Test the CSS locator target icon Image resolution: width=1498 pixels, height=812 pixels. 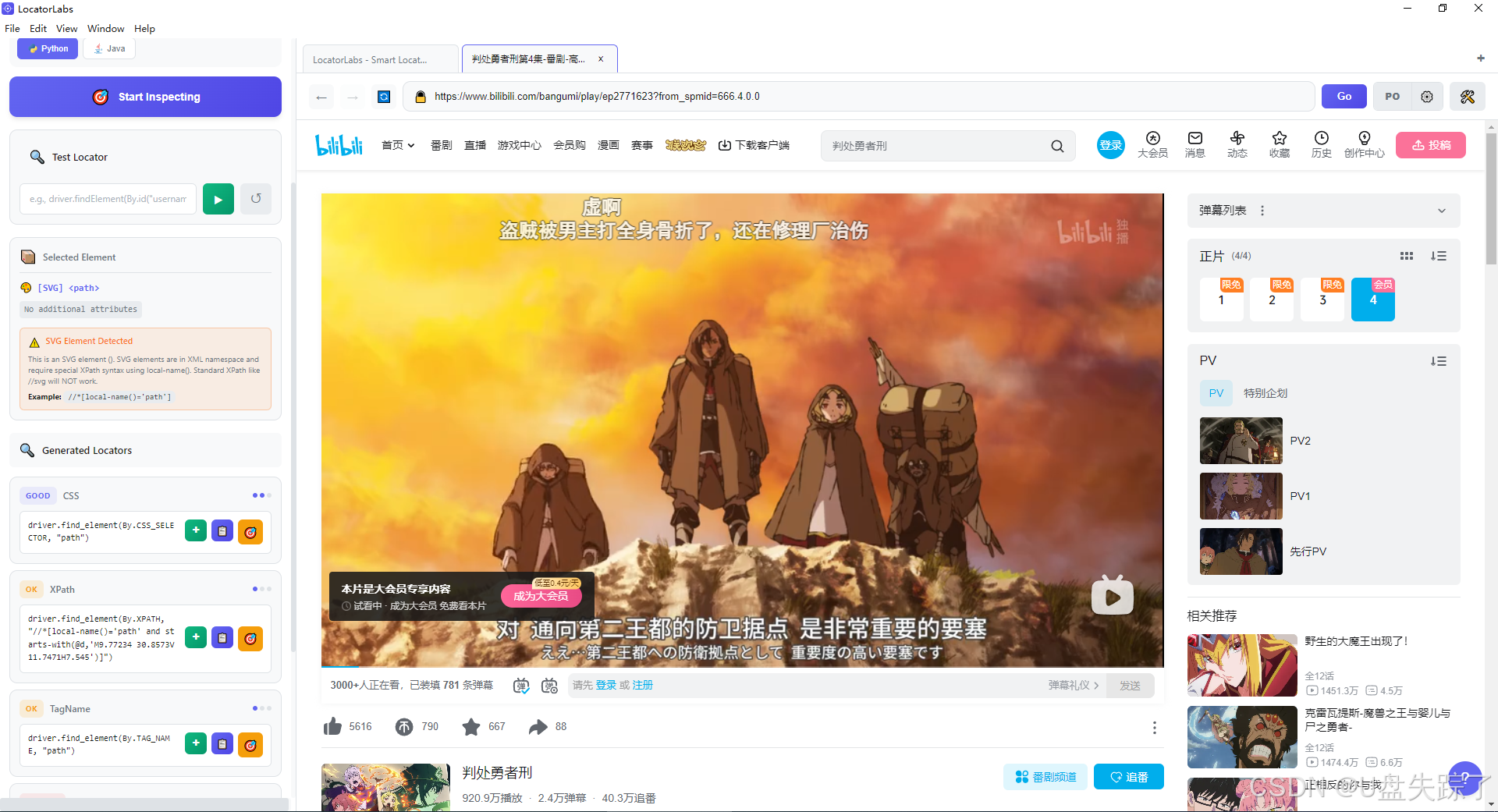[250, 532]
